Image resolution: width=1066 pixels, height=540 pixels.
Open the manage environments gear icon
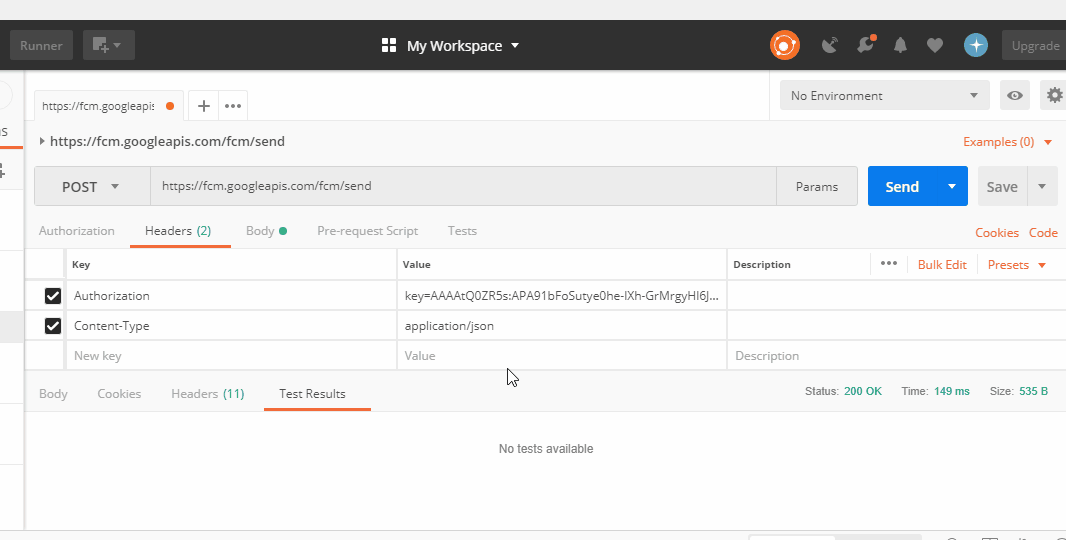pos(1054,96)
